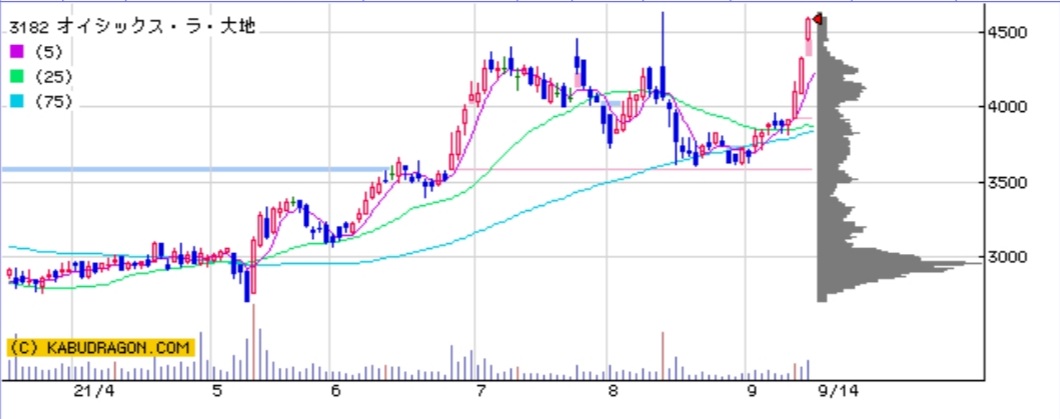The image size is (1060, 419).
Task: Click the month 6 date axis label
Action: point(335,391)
